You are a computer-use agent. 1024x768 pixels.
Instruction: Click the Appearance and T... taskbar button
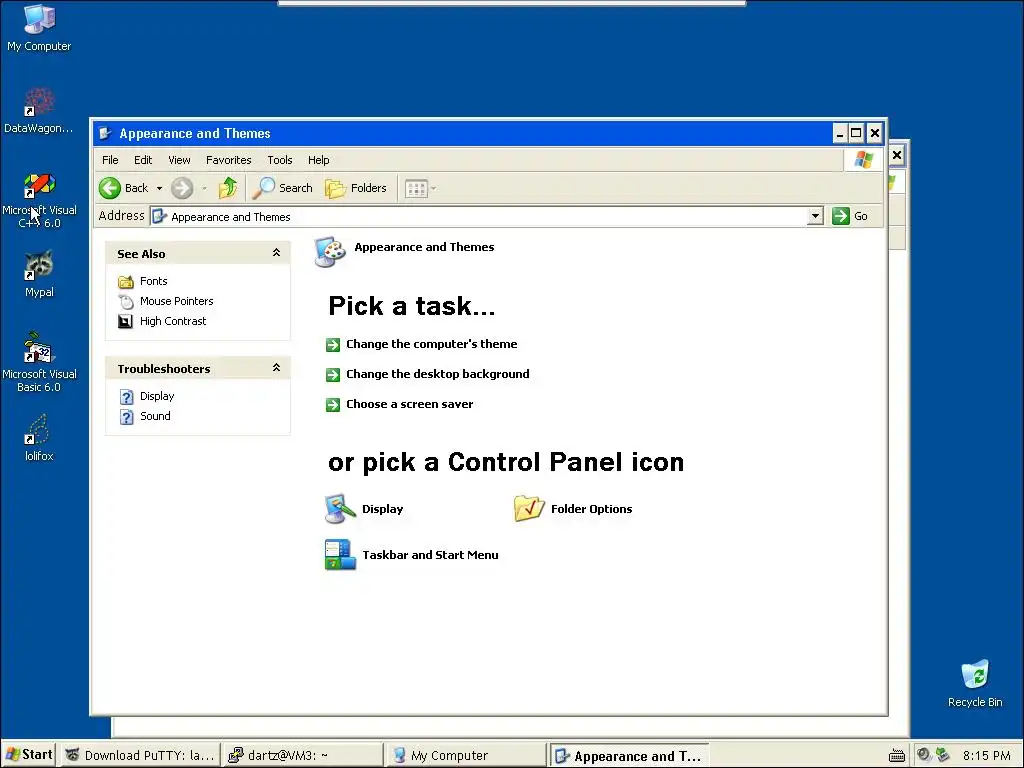point(628,756)
